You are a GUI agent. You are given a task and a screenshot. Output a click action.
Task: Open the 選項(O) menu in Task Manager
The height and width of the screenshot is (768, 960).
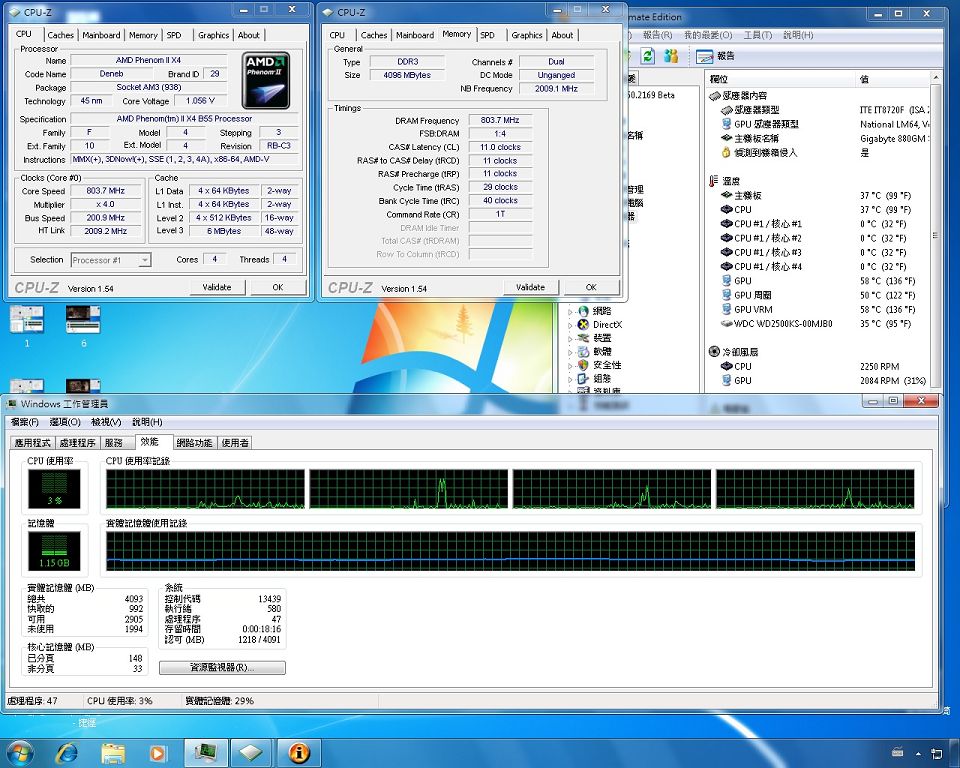65,422
